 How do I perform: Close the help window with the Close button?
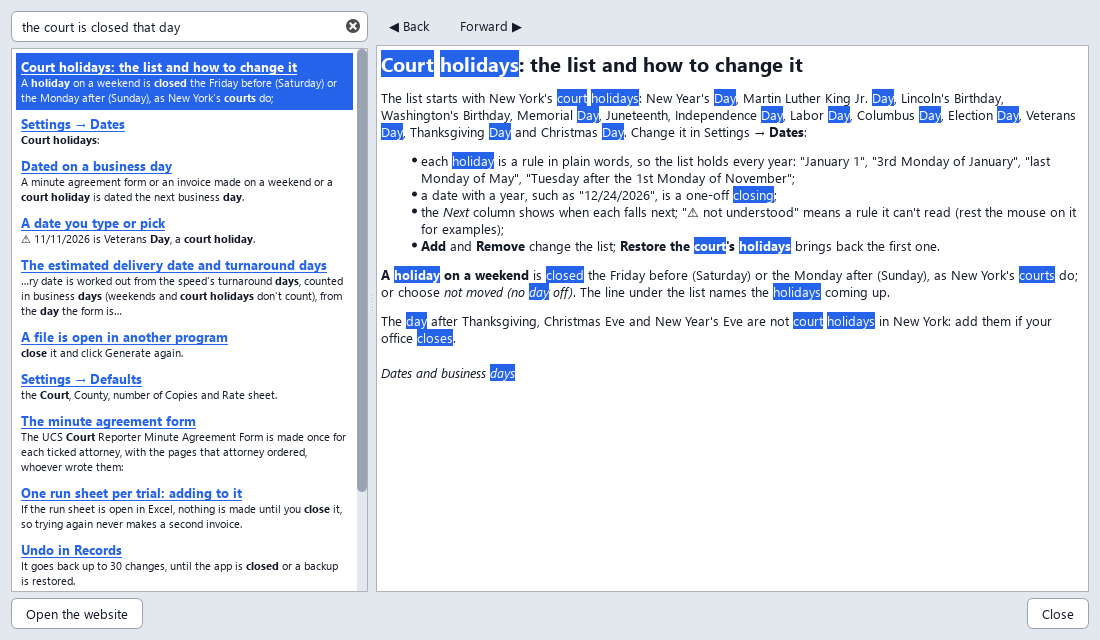coord(1057,614)
